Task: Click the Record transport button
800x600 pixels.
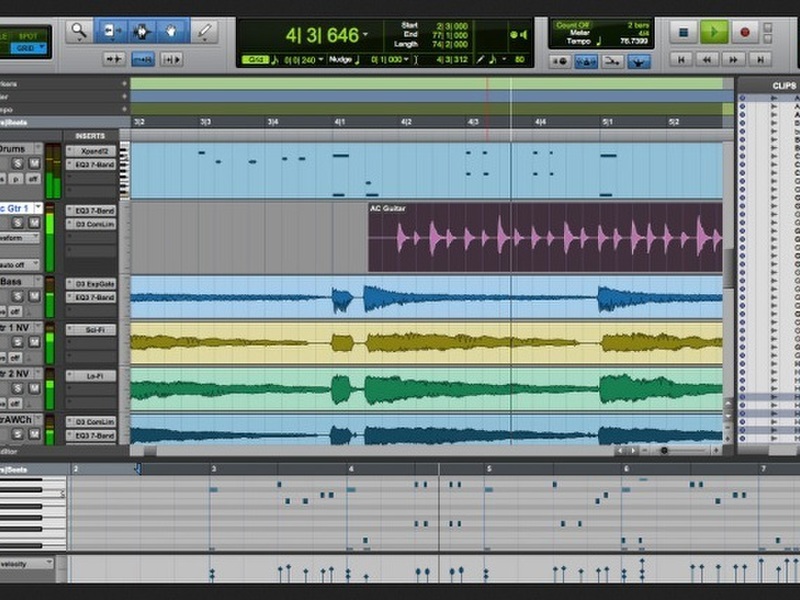Action: coord(744,32)
